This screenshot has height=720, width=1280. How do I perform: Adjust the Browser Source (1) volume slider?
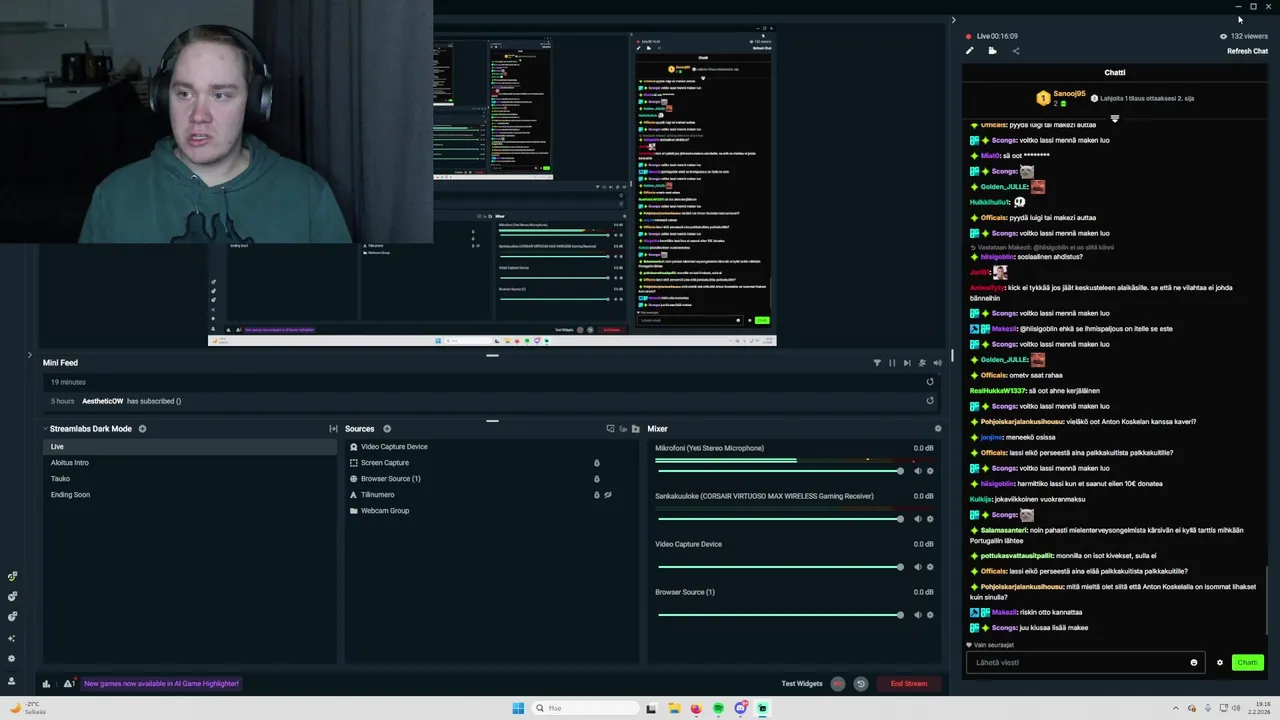point(780,615)
